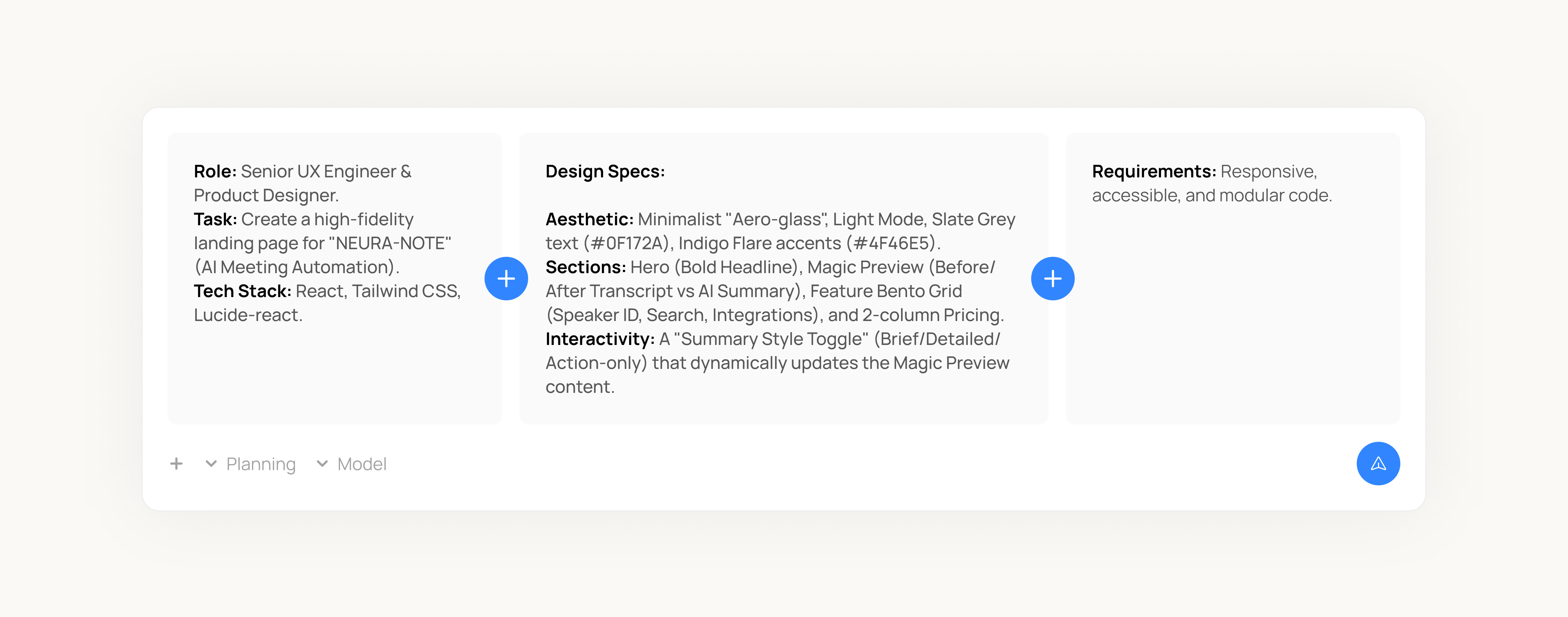This screenshot has height=617, width=1568.
Task: Expand the chevron beside Planning
Action: (211, 464)
